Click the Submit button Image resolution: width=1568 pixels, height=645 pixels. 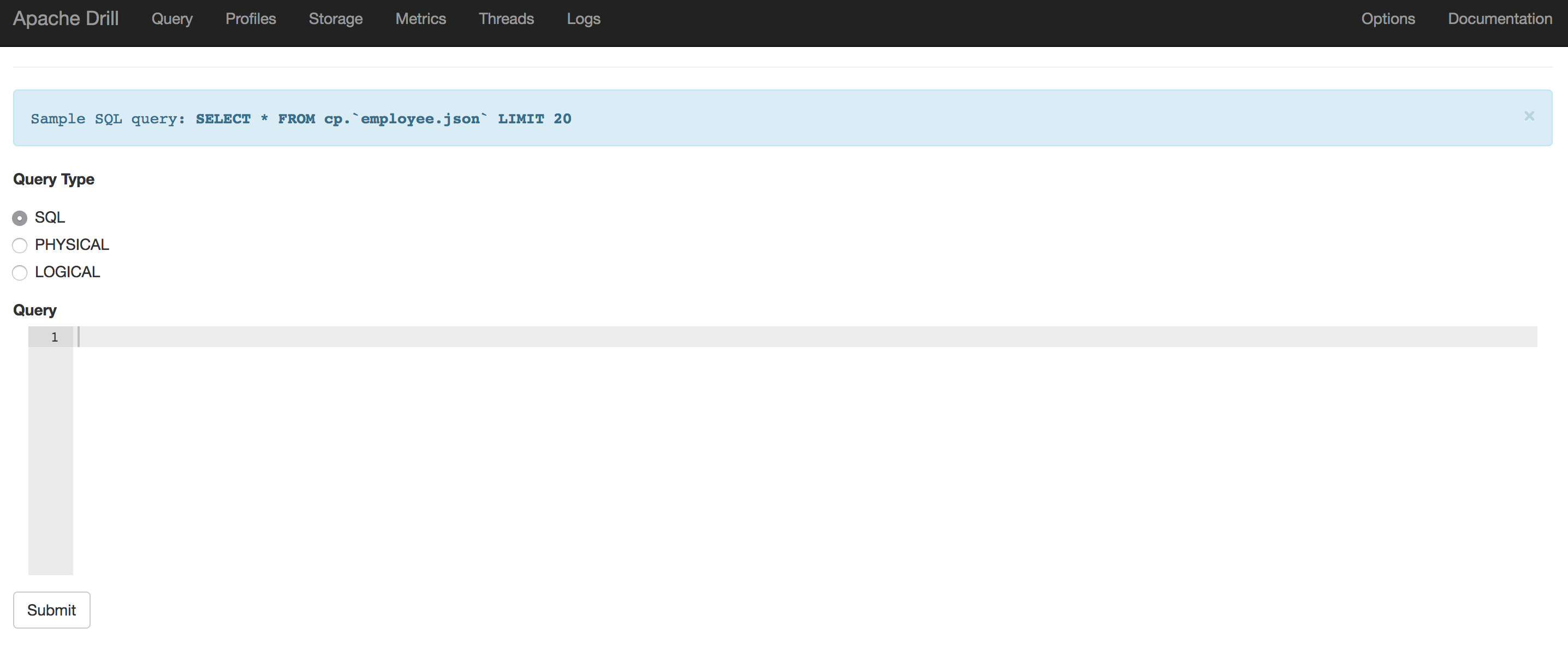click(x=52, y=610)
